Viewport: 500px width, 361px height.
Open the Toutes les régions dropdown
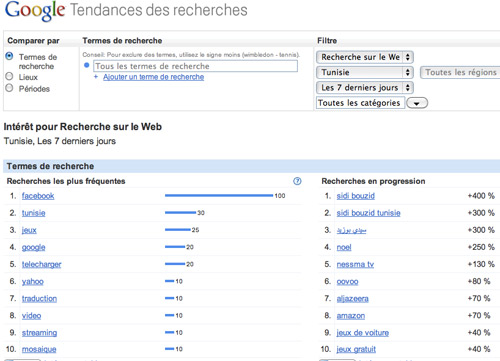(x=460, y=72)
